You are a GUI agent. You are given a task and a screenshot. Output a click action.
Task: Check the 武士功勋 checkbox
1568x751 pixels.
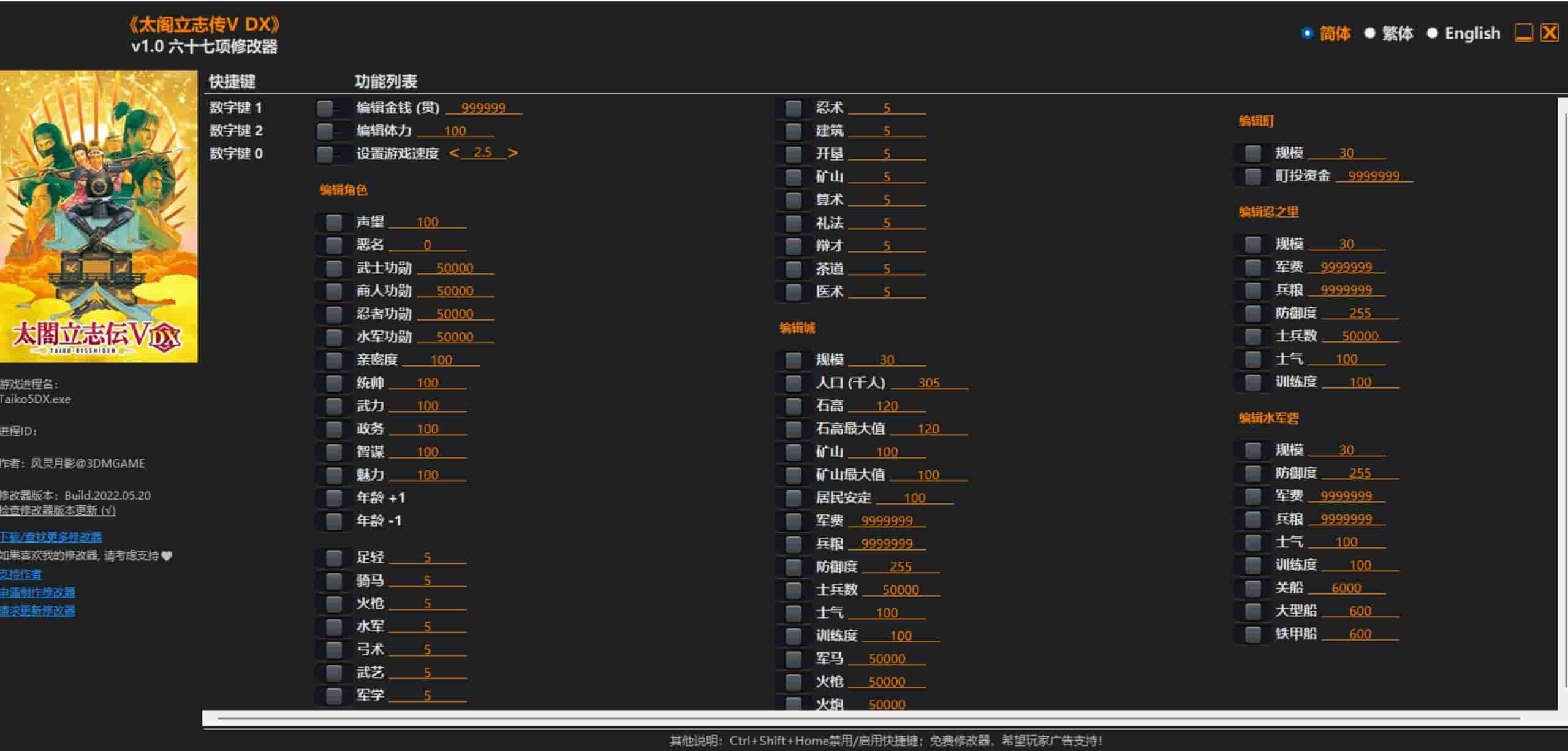click(x=334, y=268)
